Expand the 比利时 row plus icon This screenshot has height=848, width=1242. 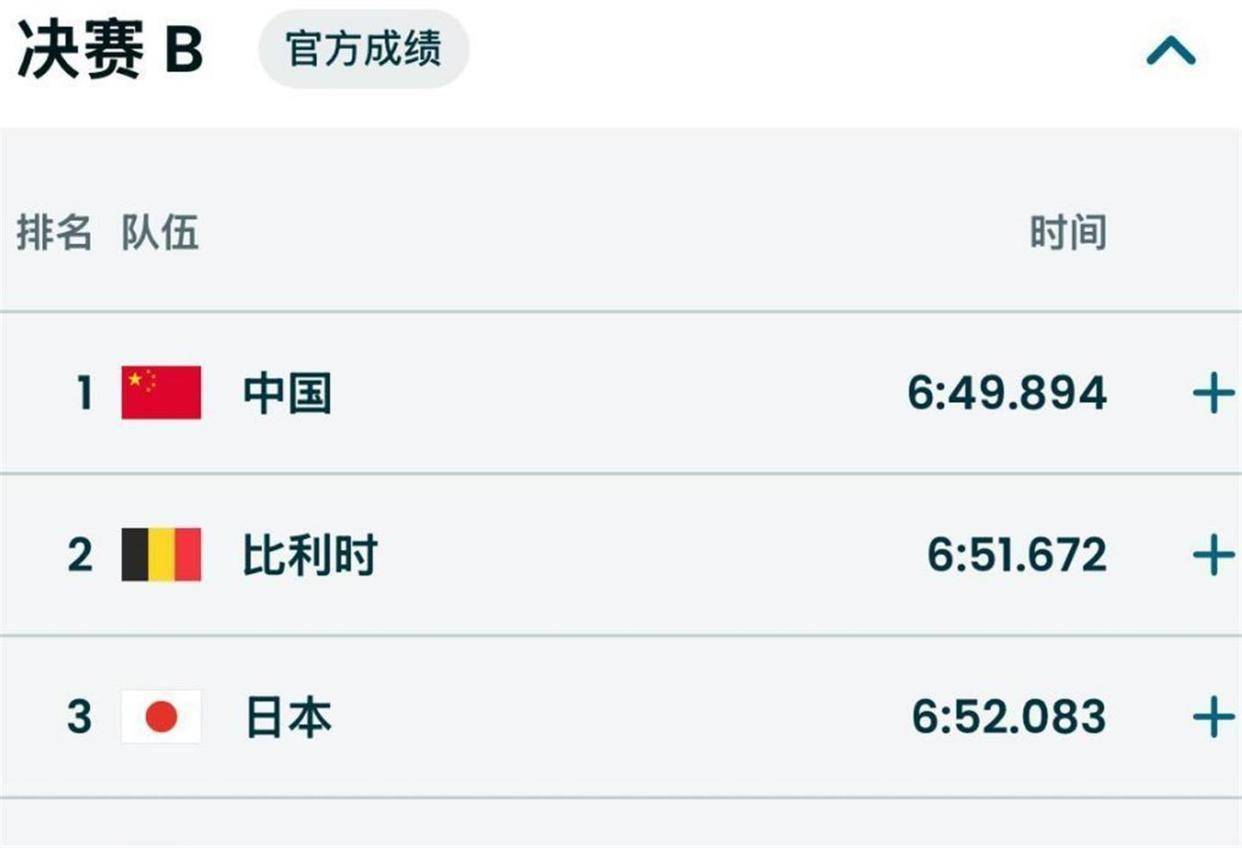[1213, 556]
